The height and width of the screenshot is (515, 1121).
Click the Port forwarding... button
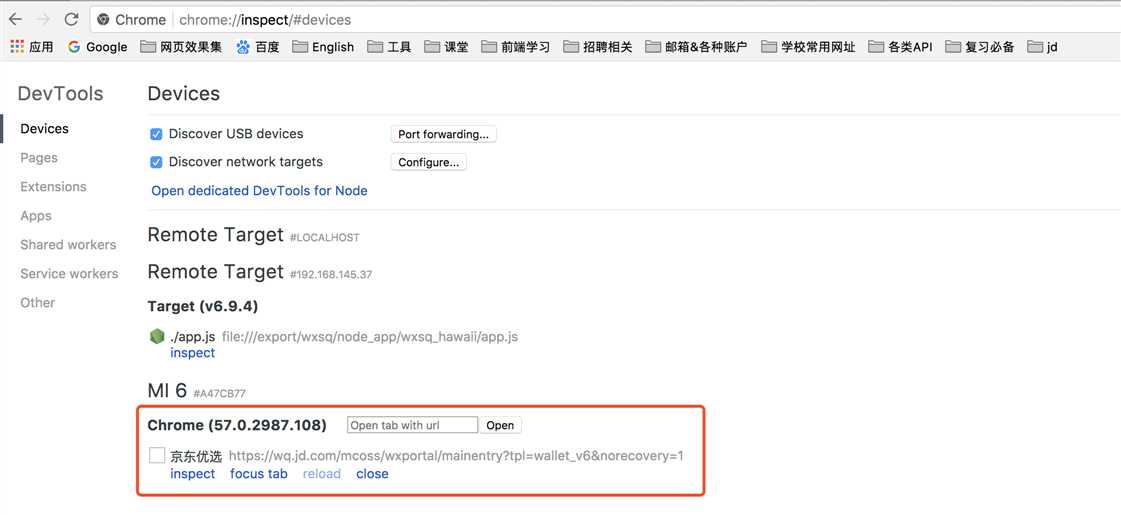point(443,134)
